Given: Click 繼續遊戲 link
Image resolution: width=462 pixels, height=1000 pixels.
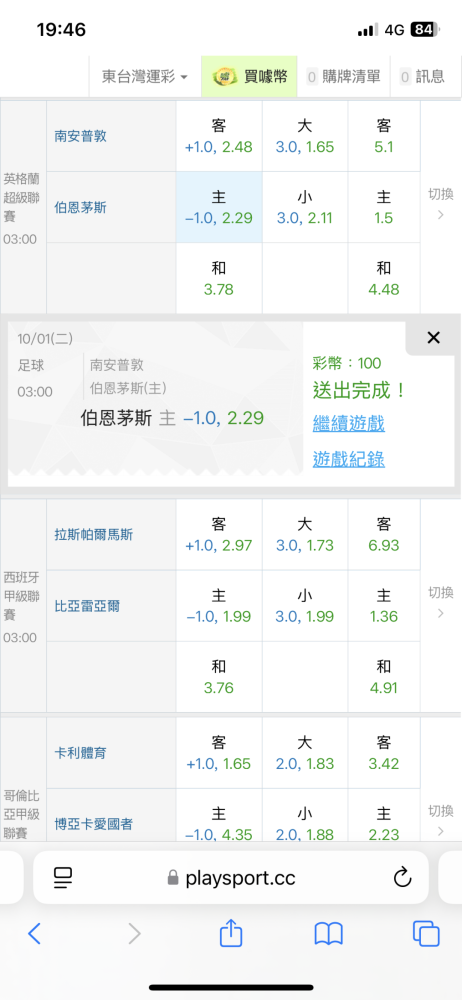Looking at the screenshot, I should tap(348, 422).
